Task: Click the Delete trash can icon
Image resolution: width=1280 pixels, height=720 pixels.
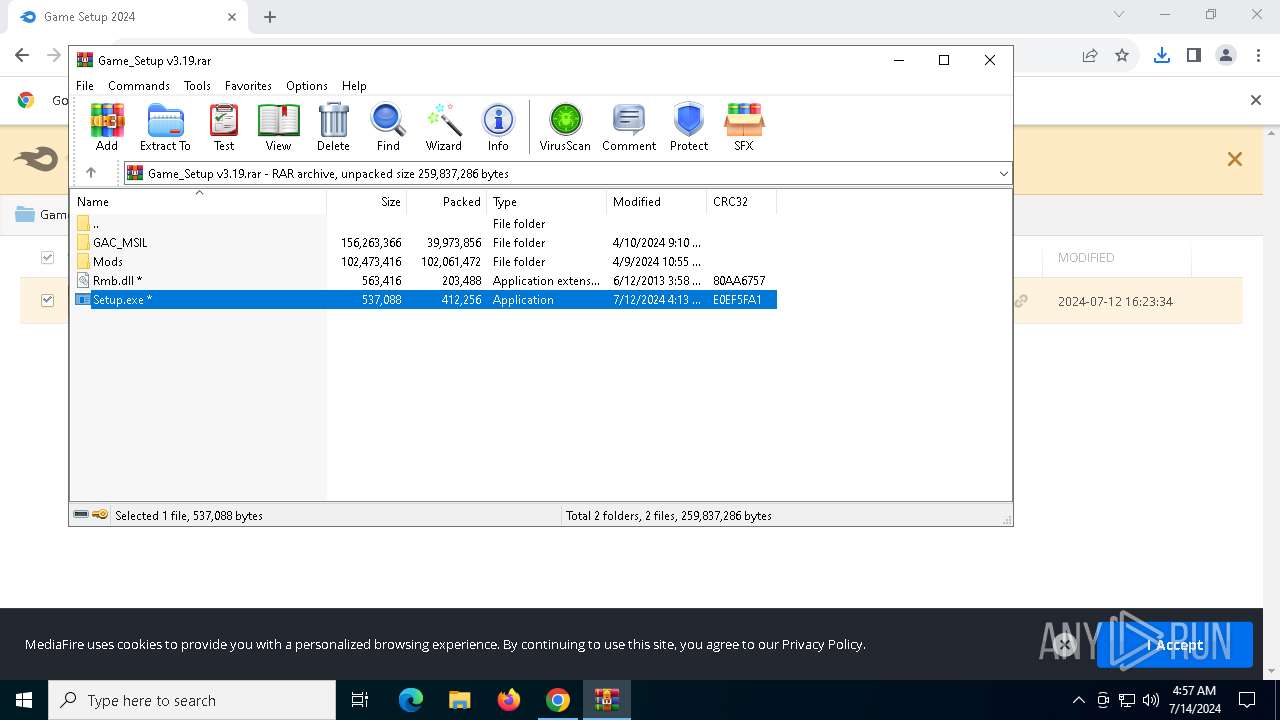Action: tap(333, 127)
